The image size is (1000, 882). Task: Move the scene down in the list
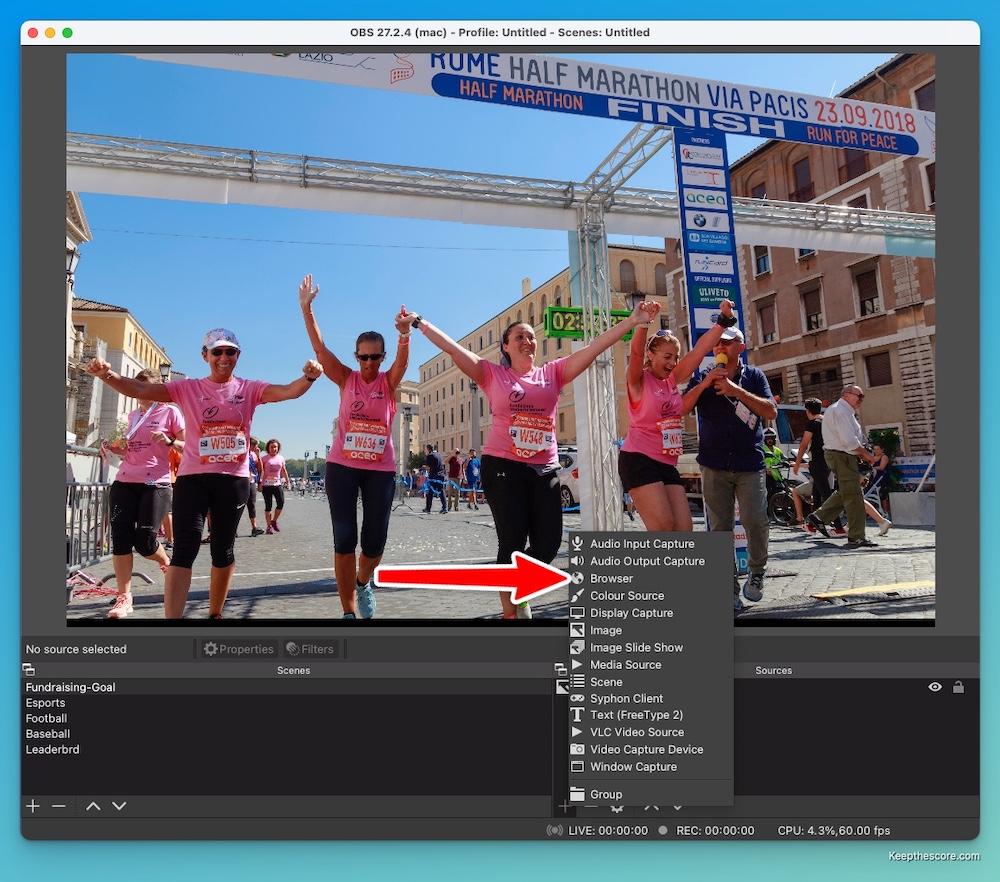pyautogui.click(x=119, y=806)
